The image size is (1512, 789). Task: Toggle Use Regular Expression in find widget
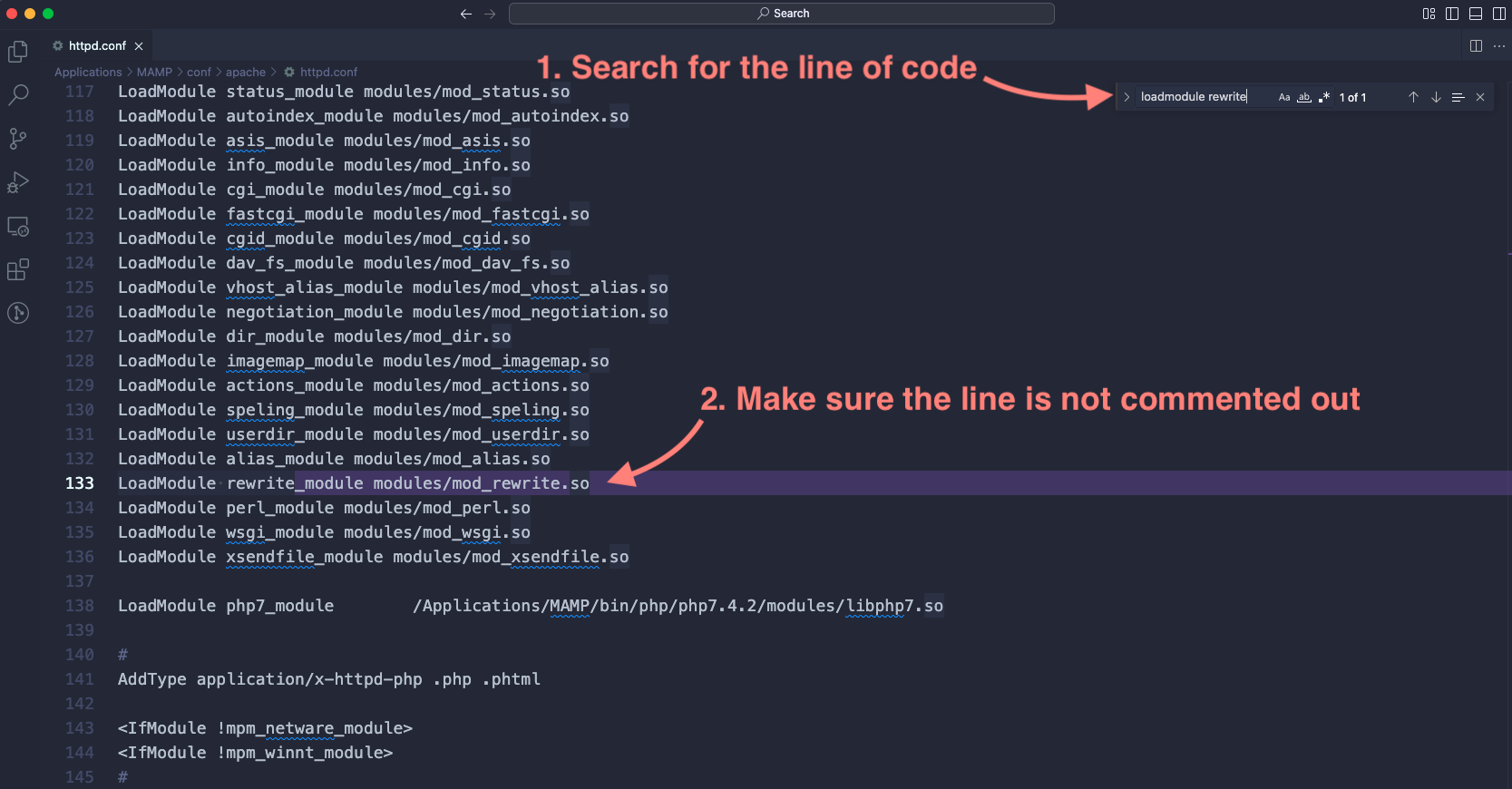[1324, 97]
